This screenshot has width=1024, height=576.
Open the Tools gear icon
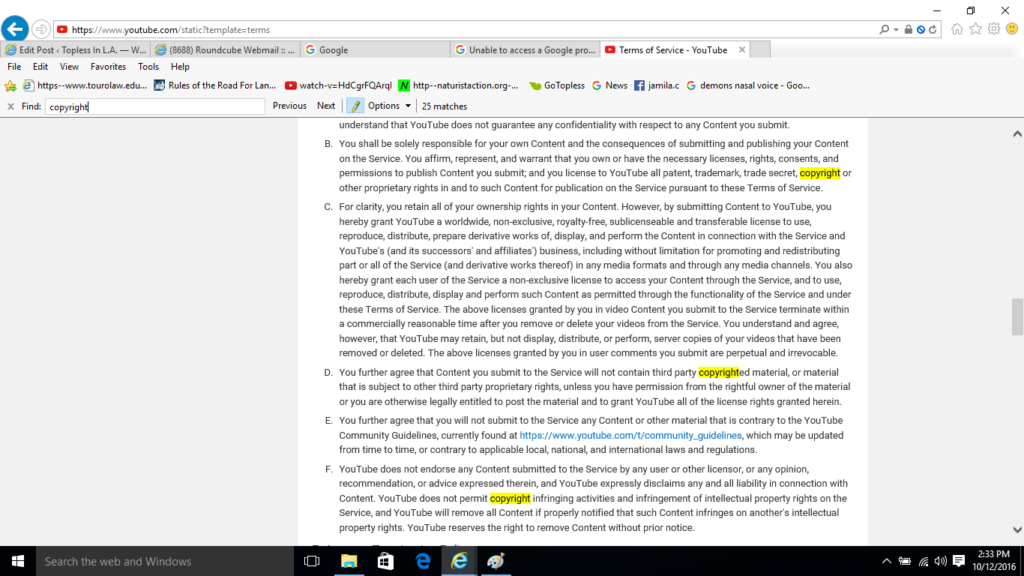[993, 29]
